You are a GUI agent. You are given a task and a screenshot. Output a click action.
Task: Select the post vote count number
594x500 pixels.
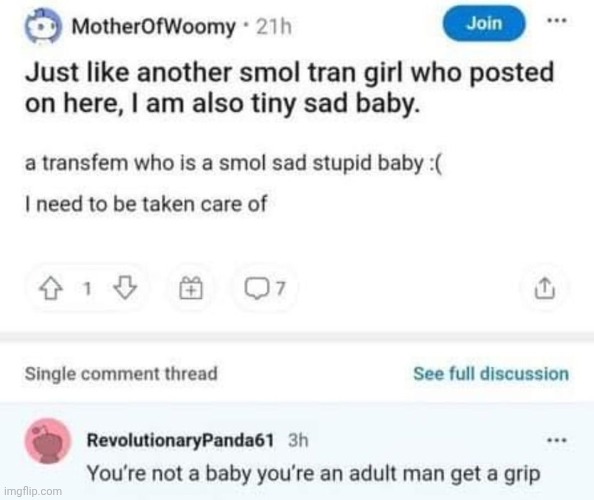88,289
